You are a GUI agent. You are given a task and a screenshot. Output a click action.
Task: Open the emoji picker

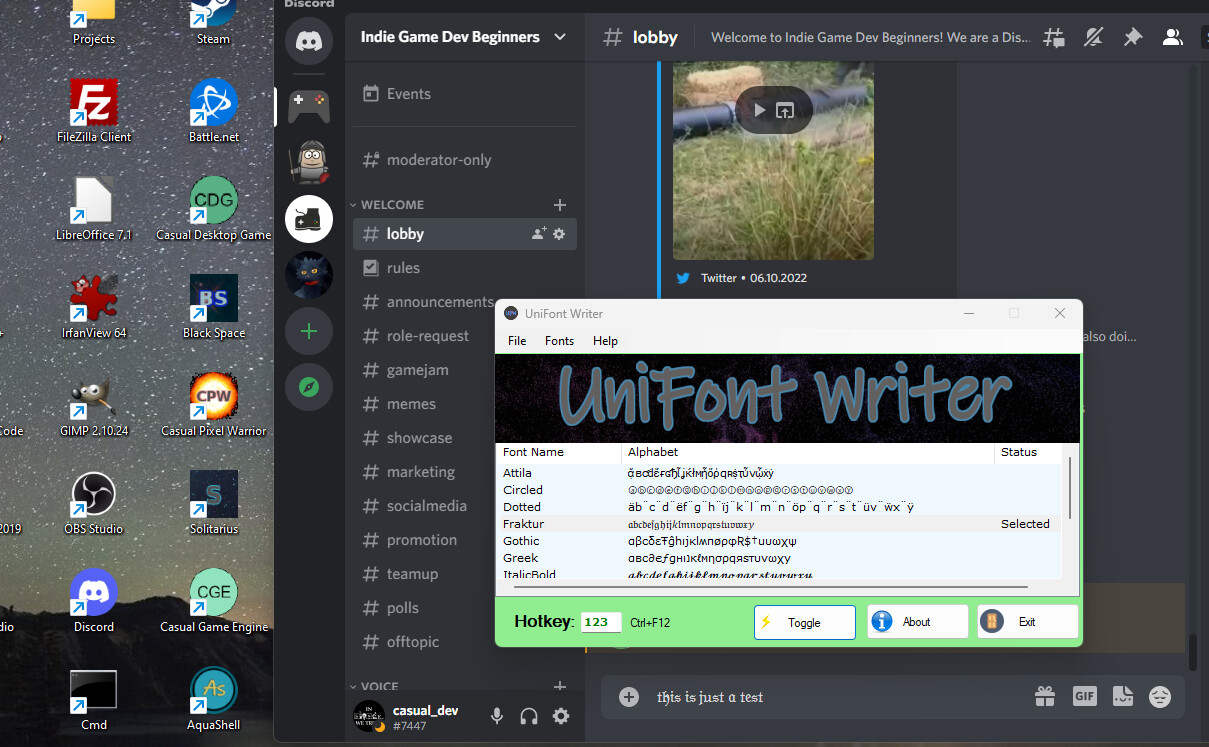tap(1160, 696)
